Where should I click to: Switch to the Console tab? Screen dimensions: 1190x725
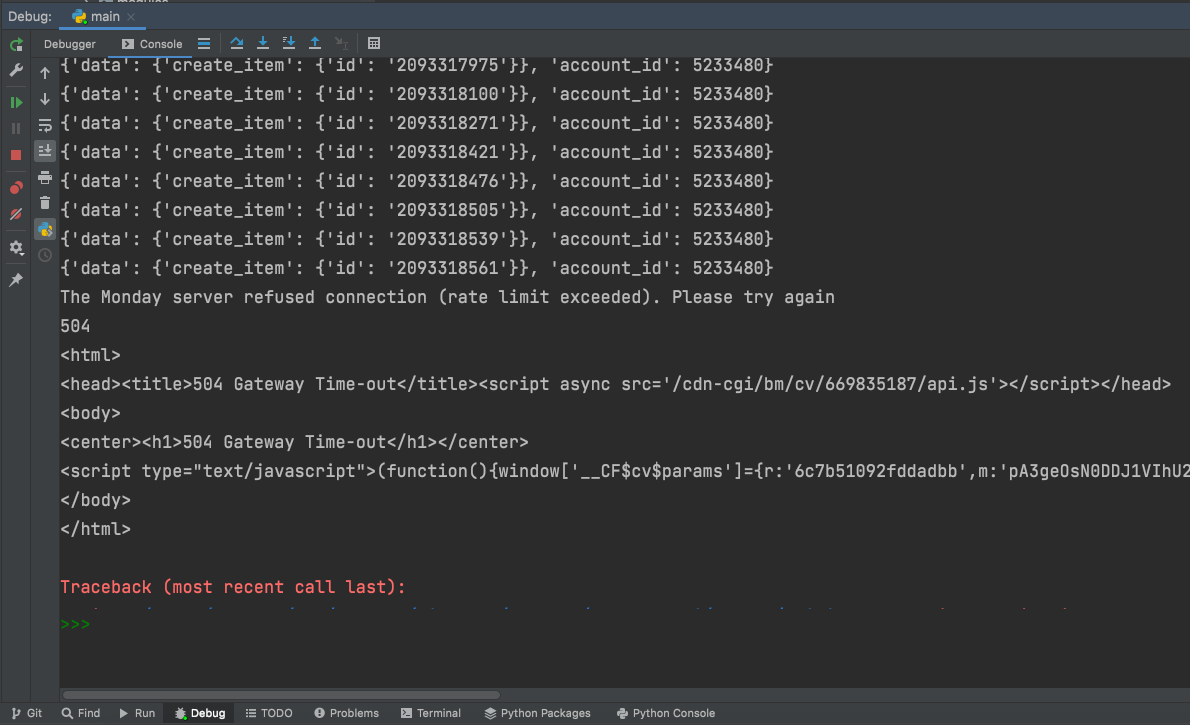point(152,44)
